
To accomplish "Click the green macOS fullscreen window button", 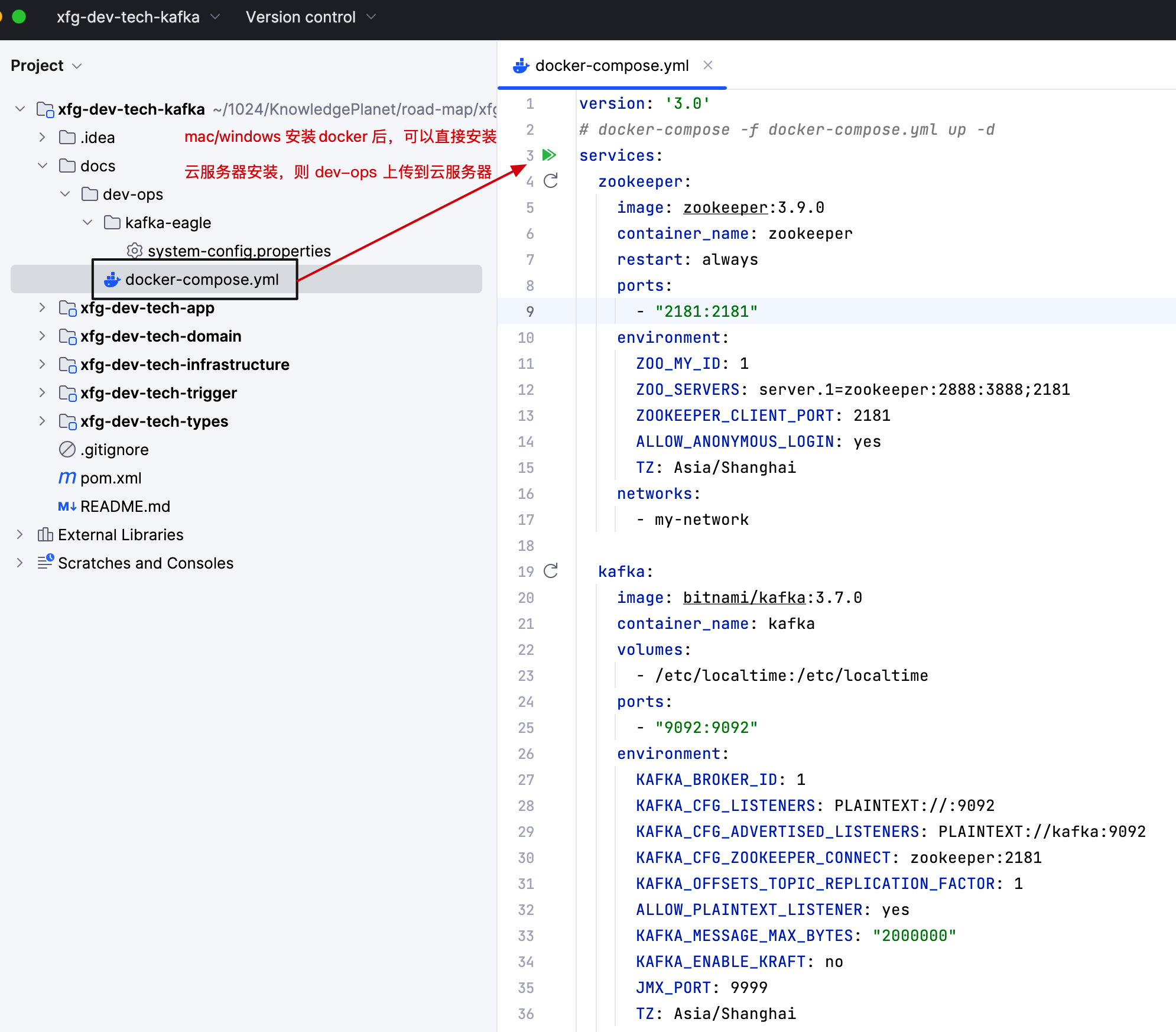I will [x=20, y=17].
